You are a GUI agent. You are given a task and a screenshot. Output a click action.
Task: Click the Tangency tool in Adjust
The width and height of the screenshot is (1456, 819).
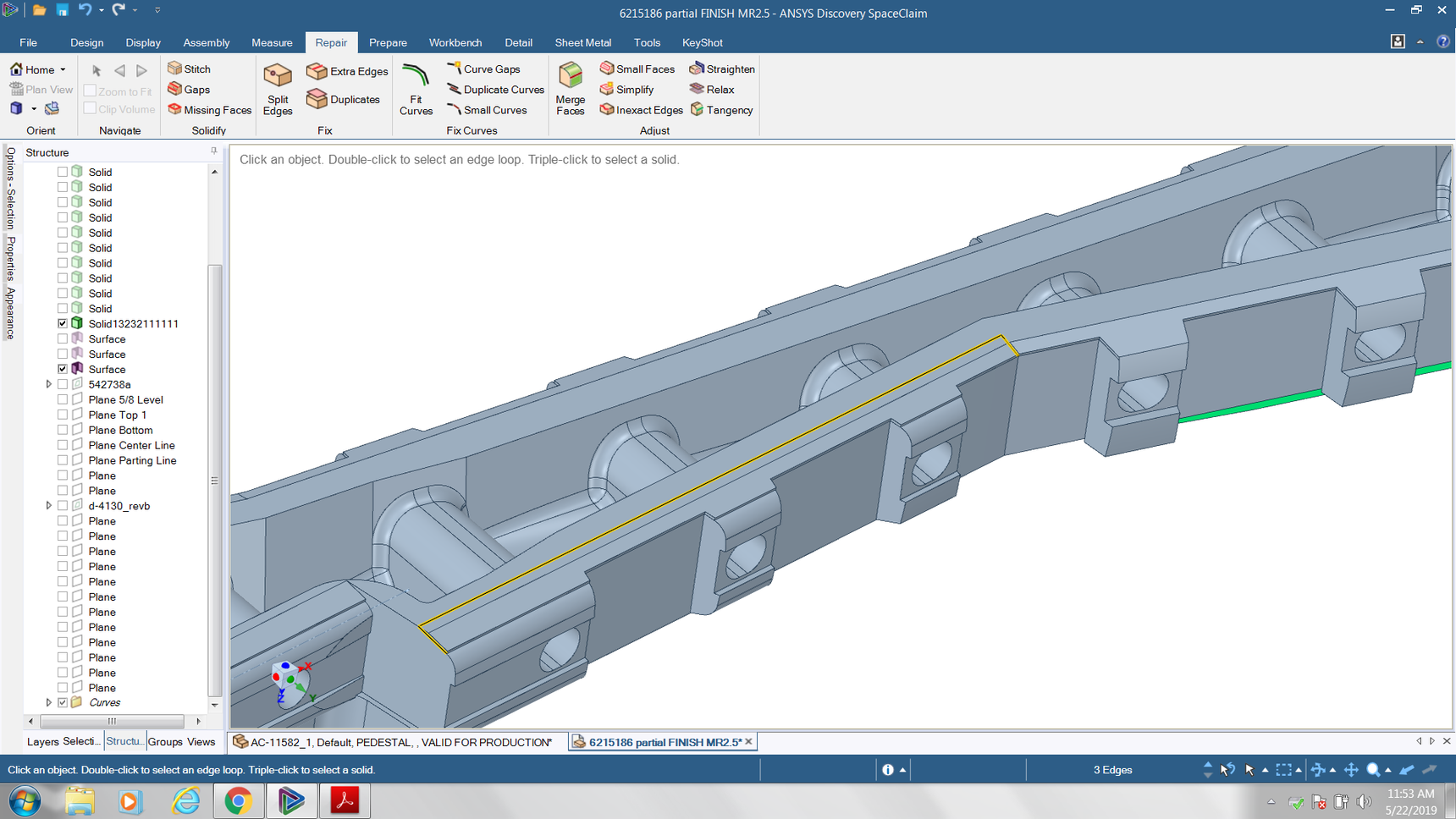721,110
